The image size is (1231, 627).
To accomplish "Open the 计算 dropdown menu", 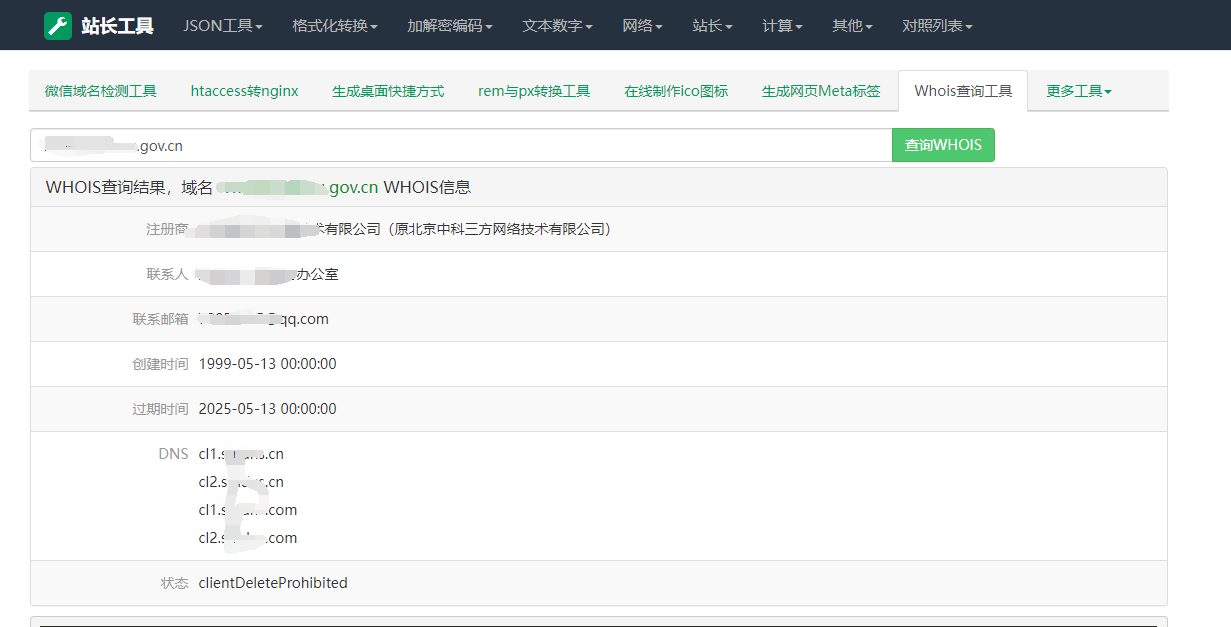I will point(782,26).
